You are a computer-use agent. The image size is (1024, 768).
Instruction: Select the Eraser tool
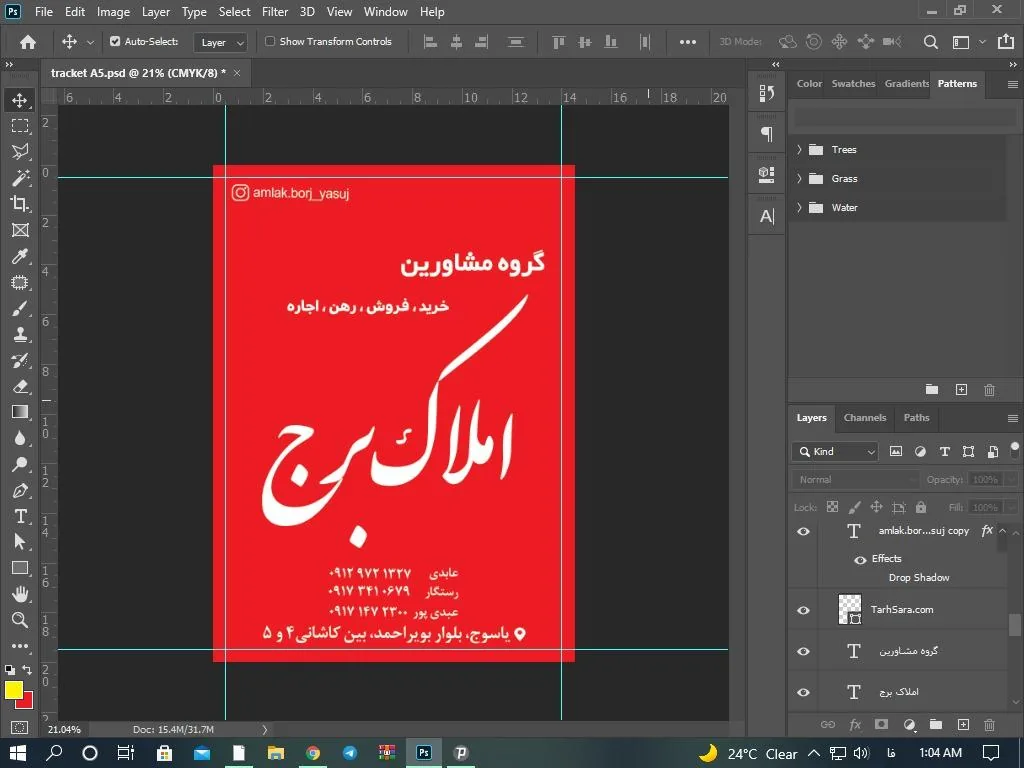(20, 387)
